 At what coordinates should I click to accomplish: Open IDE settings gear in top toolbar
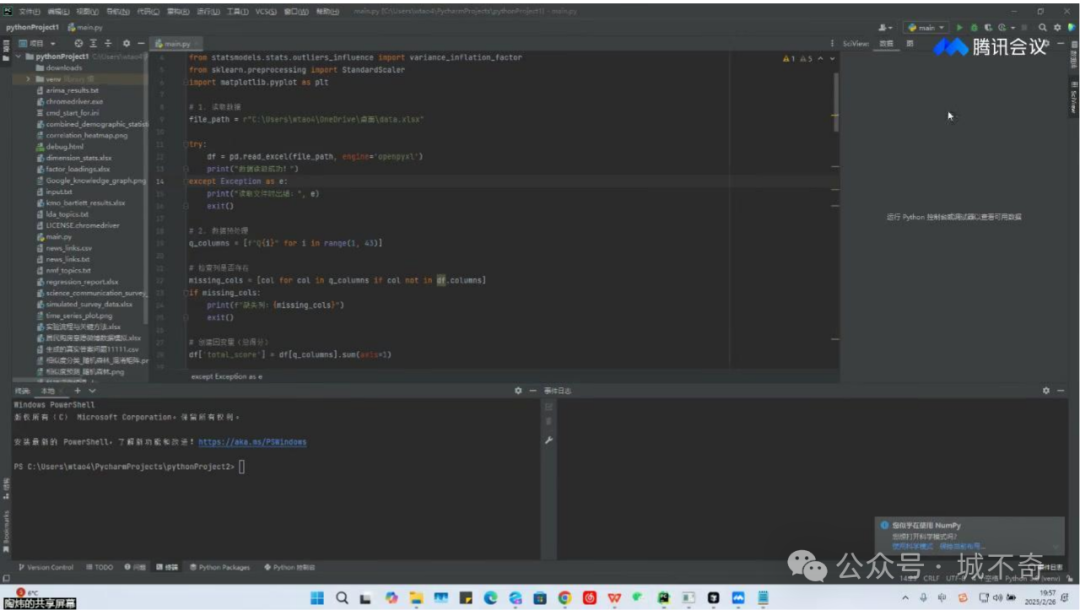tap(1057, 28)
